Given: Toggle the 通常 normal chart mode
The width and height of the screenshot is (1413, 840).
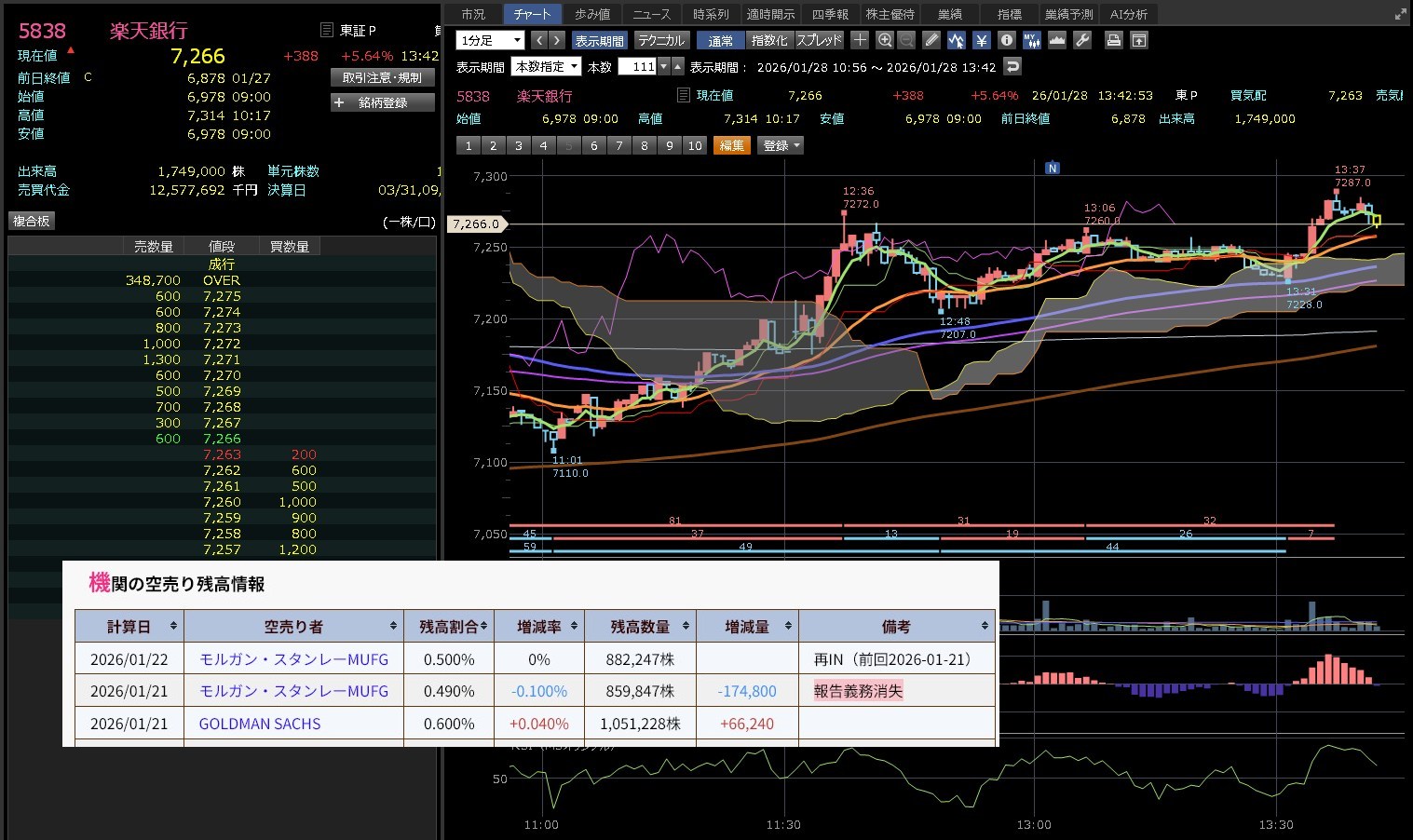Looking at the screenshot, I should pyautogui.click(x=720, y=40).
